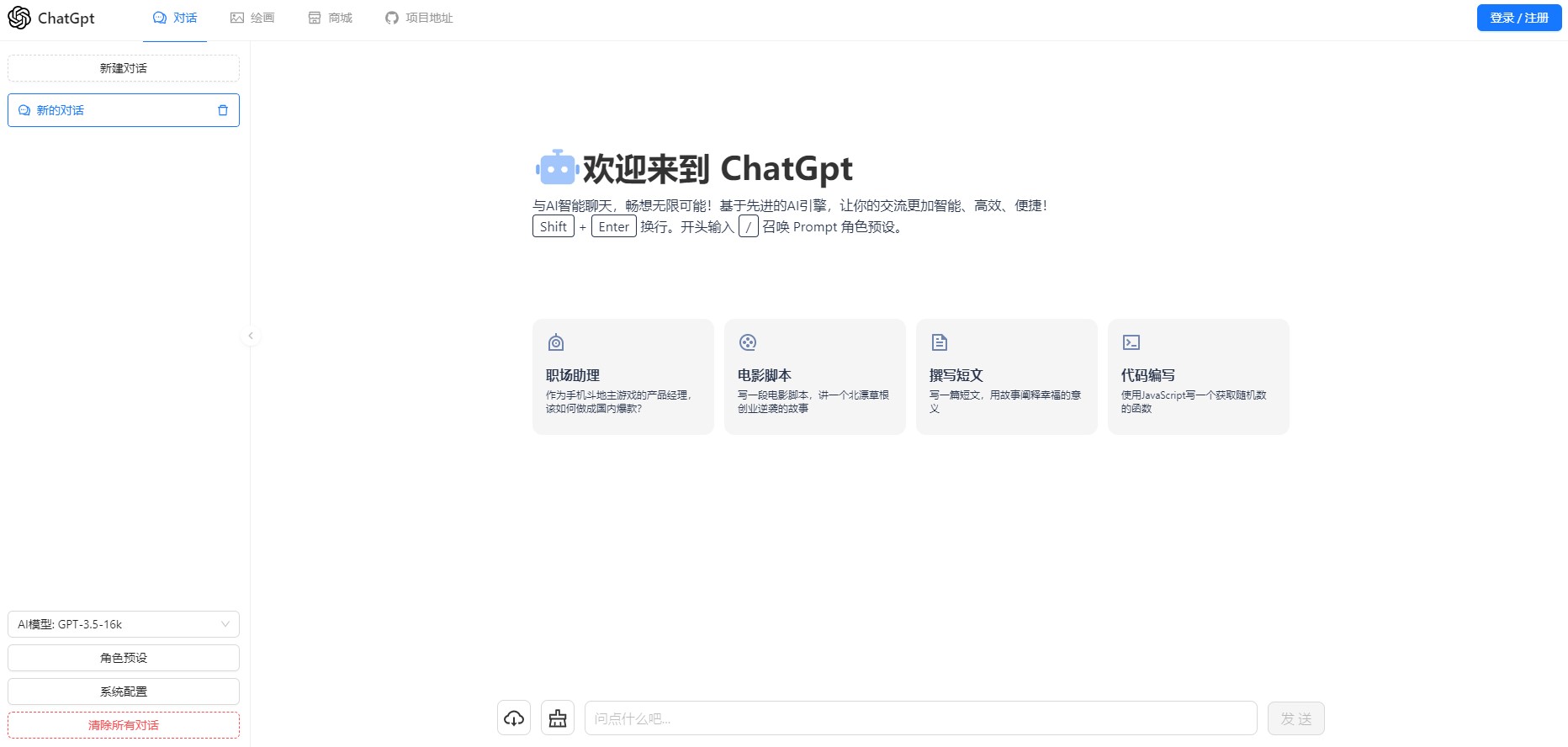This screenshot has height=747, width=1568.
Task: Click the AI模型 dropdown arrow
Action: click(x=225, y=624)
